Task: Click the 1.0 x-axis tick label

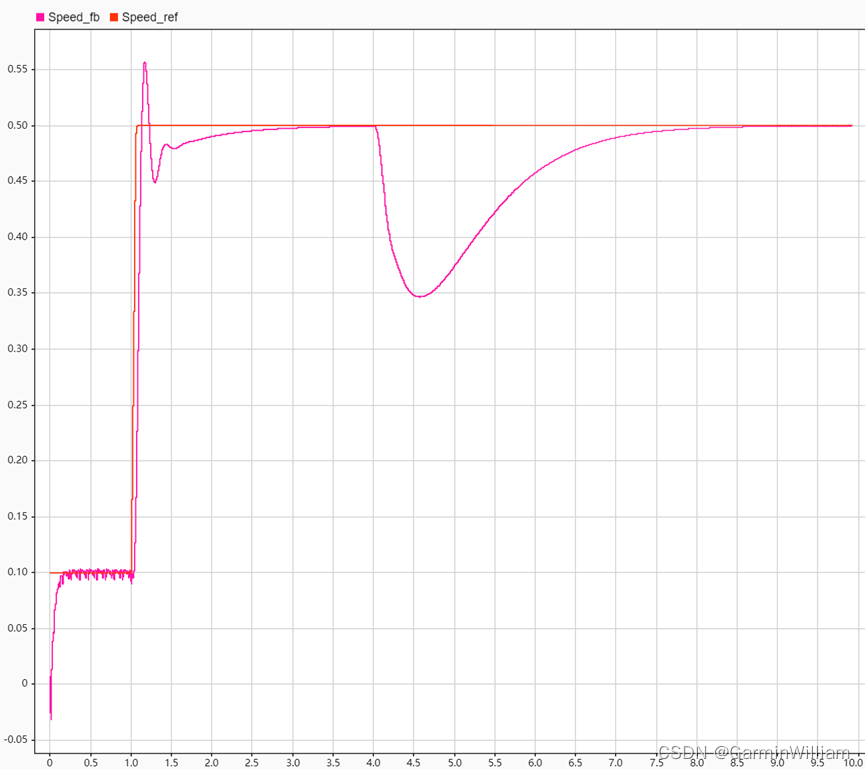Action: [131, 760]
